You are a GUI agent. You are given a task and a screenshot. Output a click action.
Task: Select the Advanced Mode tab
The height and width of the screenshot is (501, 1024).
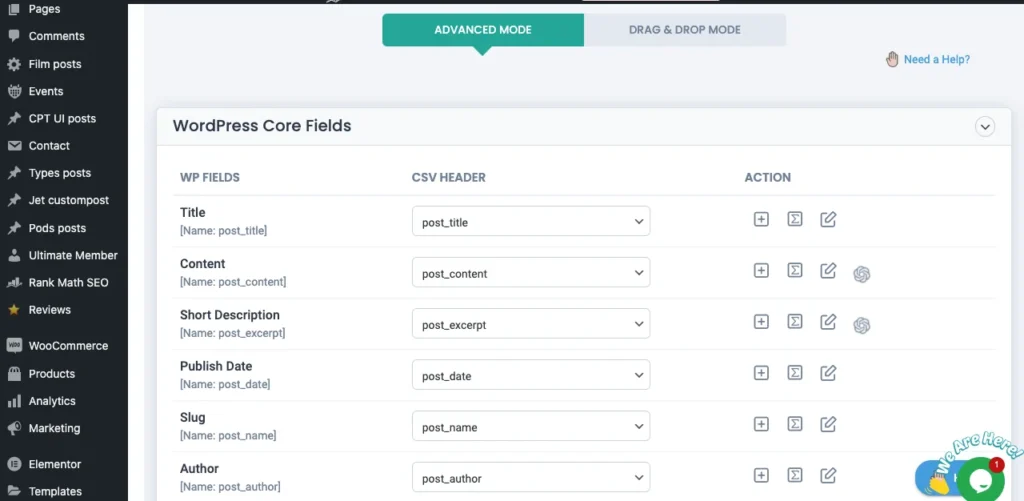pos(483,30)
